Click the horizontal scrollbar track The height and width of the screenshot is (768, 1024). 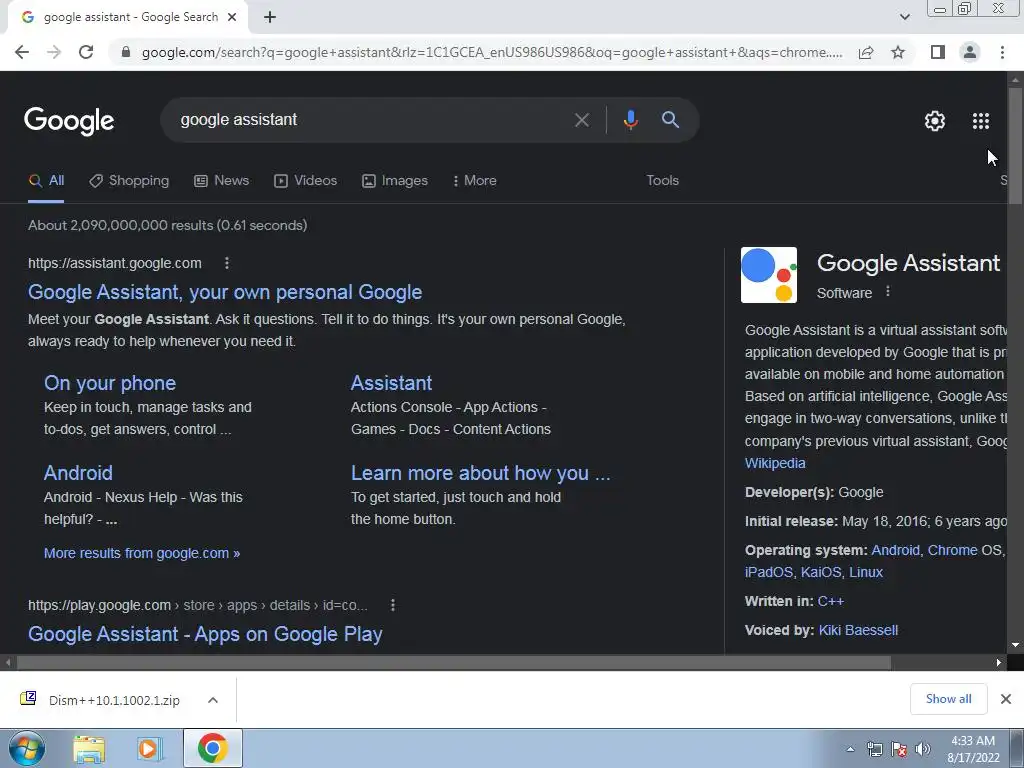(x=453, y=663)
